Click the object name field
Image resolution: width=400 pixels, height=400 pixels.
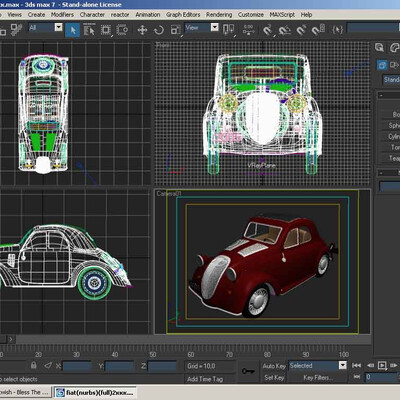tap(390, 186)
